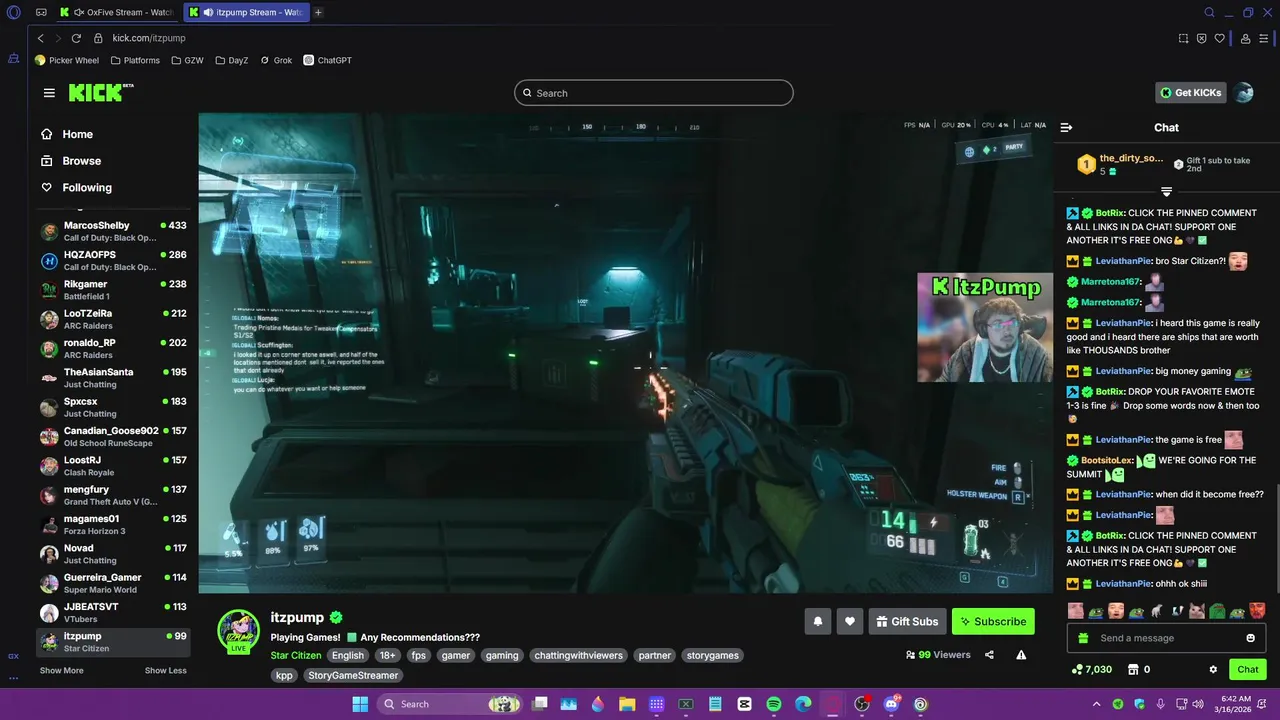Viewport: 1280px width, 720px height.
Task: Open the browser easy setup menu icon
Action: coord(1265,38)
